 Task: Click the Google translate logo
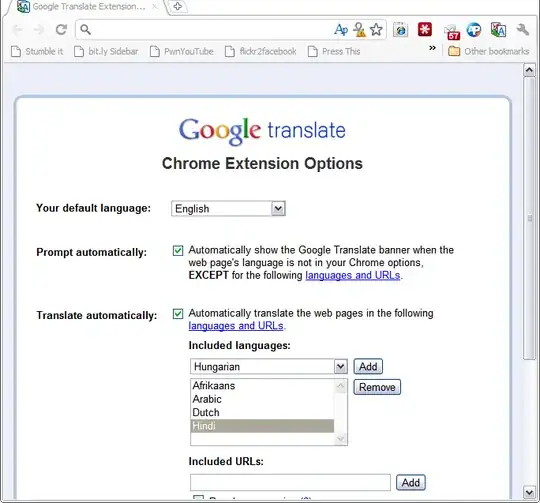[x=262, y=131]
